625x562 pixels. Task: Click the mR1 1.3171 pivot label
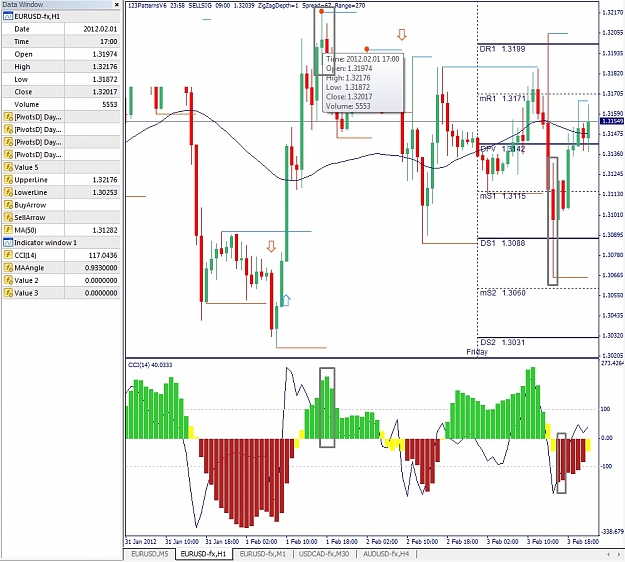(x=503, y=98)
